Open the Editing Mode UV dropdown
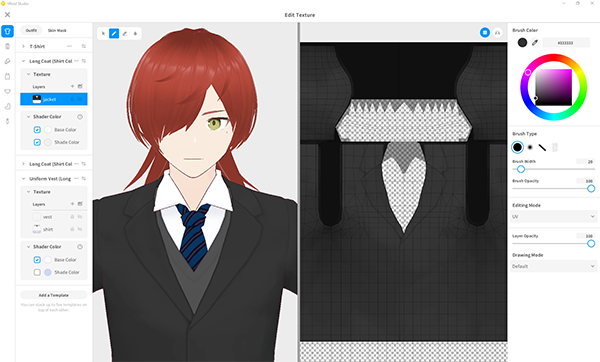The width and height of the screenshot is (600, 362). coord(553,217)
